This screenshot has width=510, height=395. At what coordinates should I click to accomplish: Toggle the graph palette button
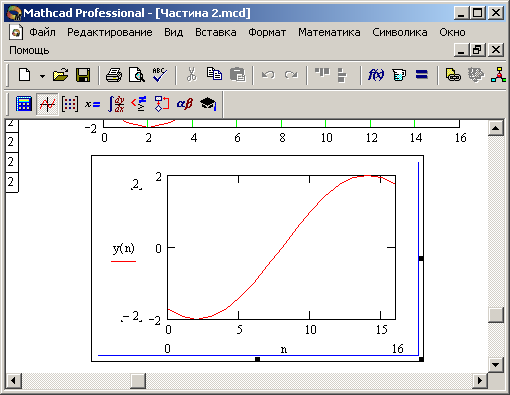(x=47, y=104)
